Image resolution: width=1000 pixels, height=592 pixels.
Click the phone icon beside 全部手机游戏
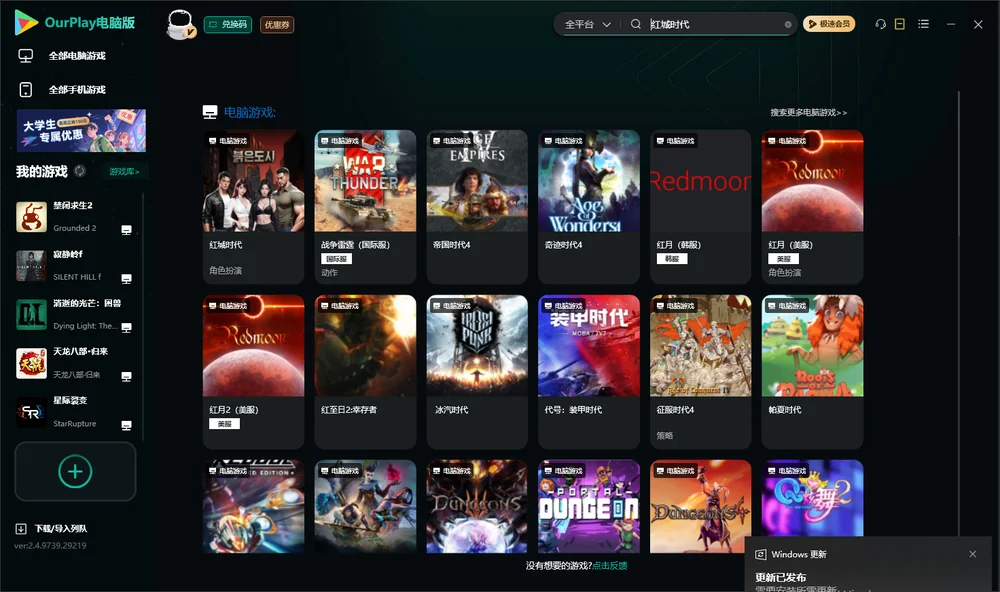[x=26, y=90]
